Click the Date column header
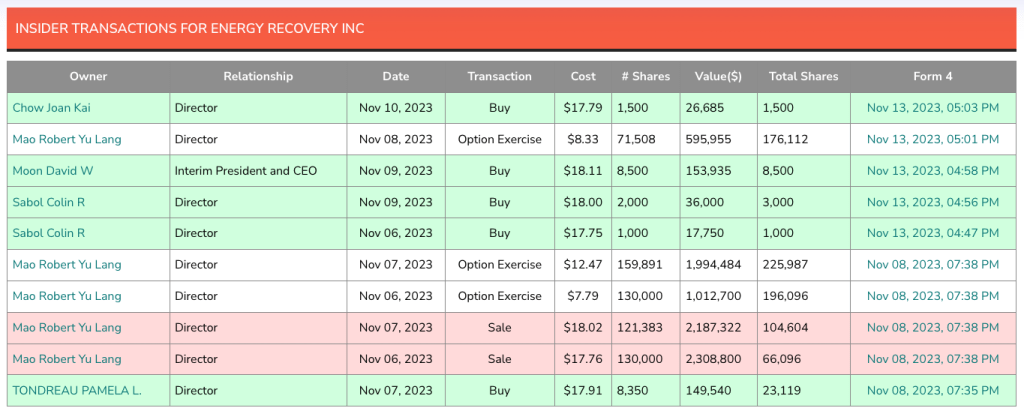 click(396, 76)
